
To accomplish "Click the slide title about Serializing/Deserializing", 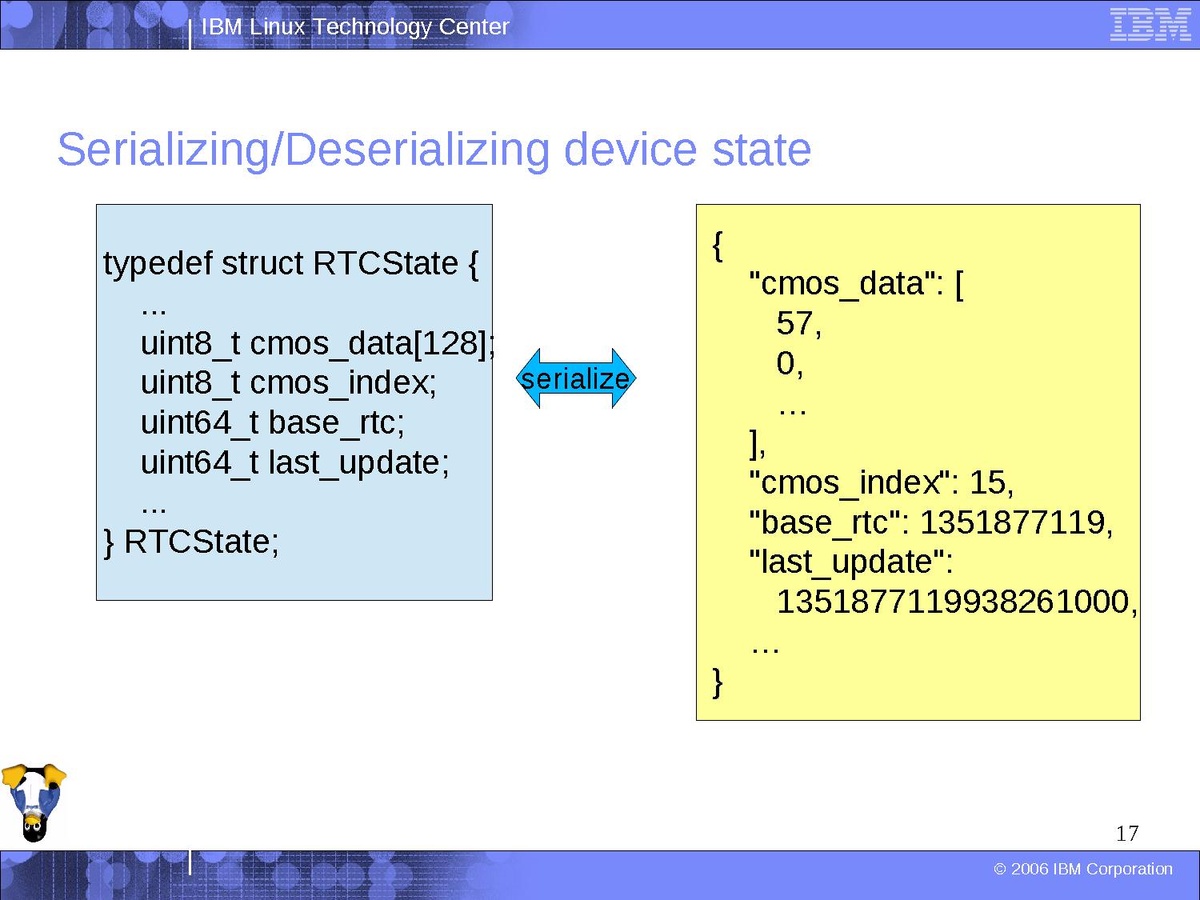I will click(x=433, y=150).
